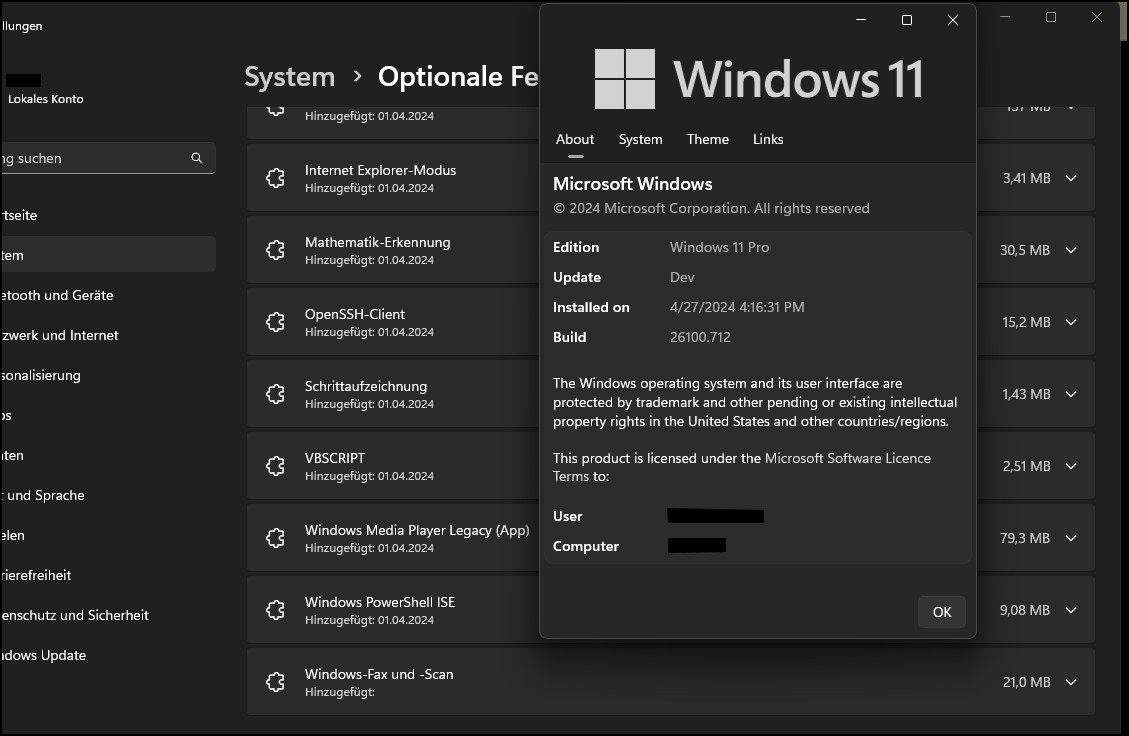Open the Theme tab
This screenshot has width=1129, height=736.
[x=707, y=140]
